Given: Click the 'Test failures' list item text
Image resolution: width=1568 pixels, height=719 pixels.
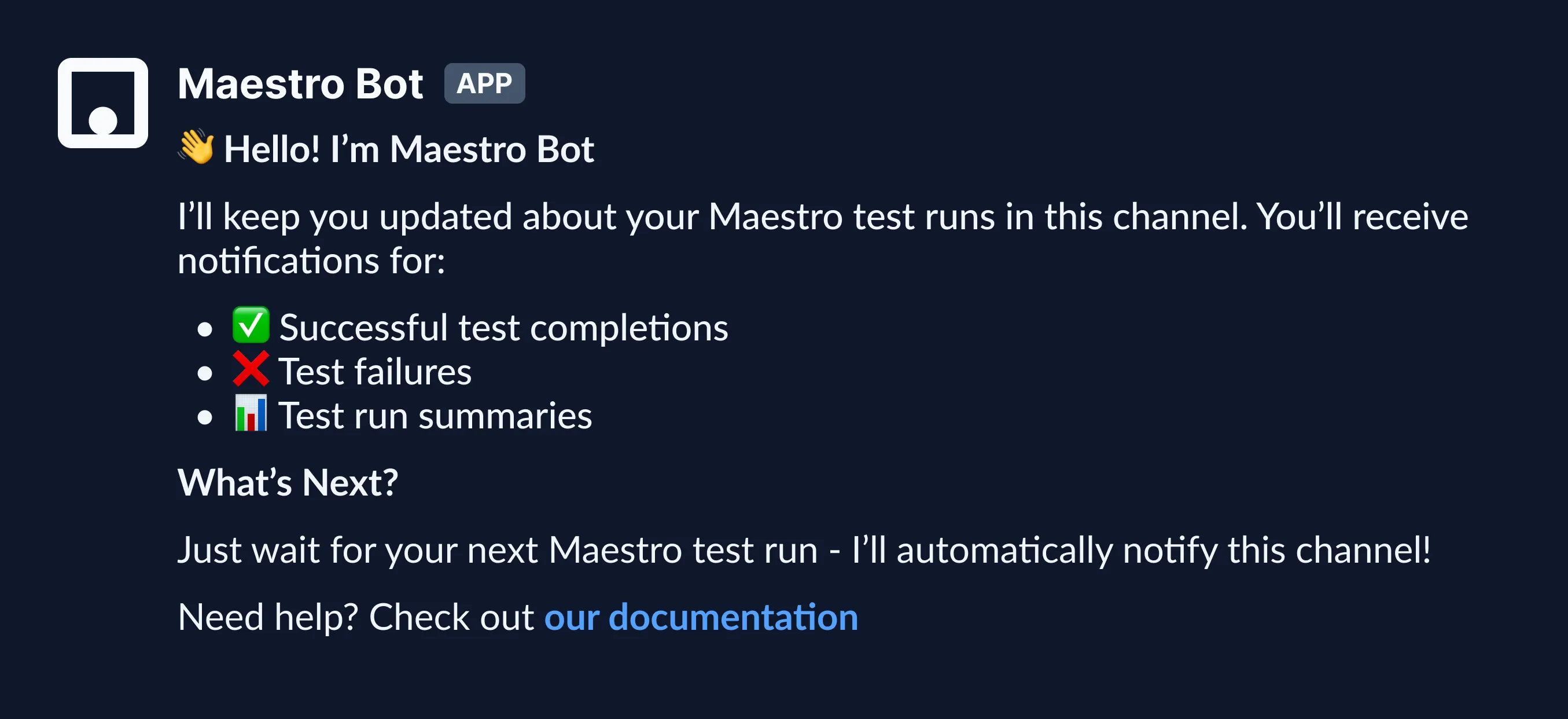Looking at the screenshot, I should (375, 372).
